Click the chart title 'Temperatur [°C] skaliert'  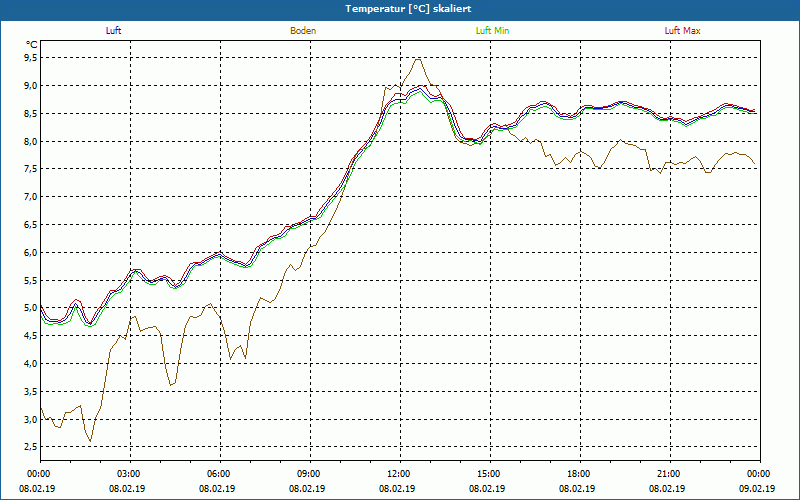pyautogui.click(x=408, y=9)
